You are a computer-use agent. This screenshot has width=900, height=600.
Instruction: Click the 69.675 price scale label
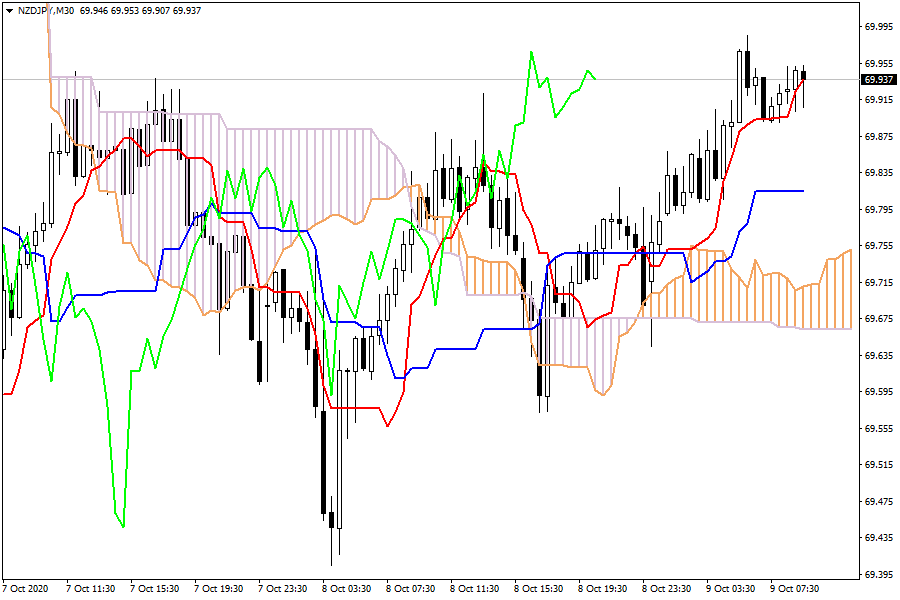[878, 319]
